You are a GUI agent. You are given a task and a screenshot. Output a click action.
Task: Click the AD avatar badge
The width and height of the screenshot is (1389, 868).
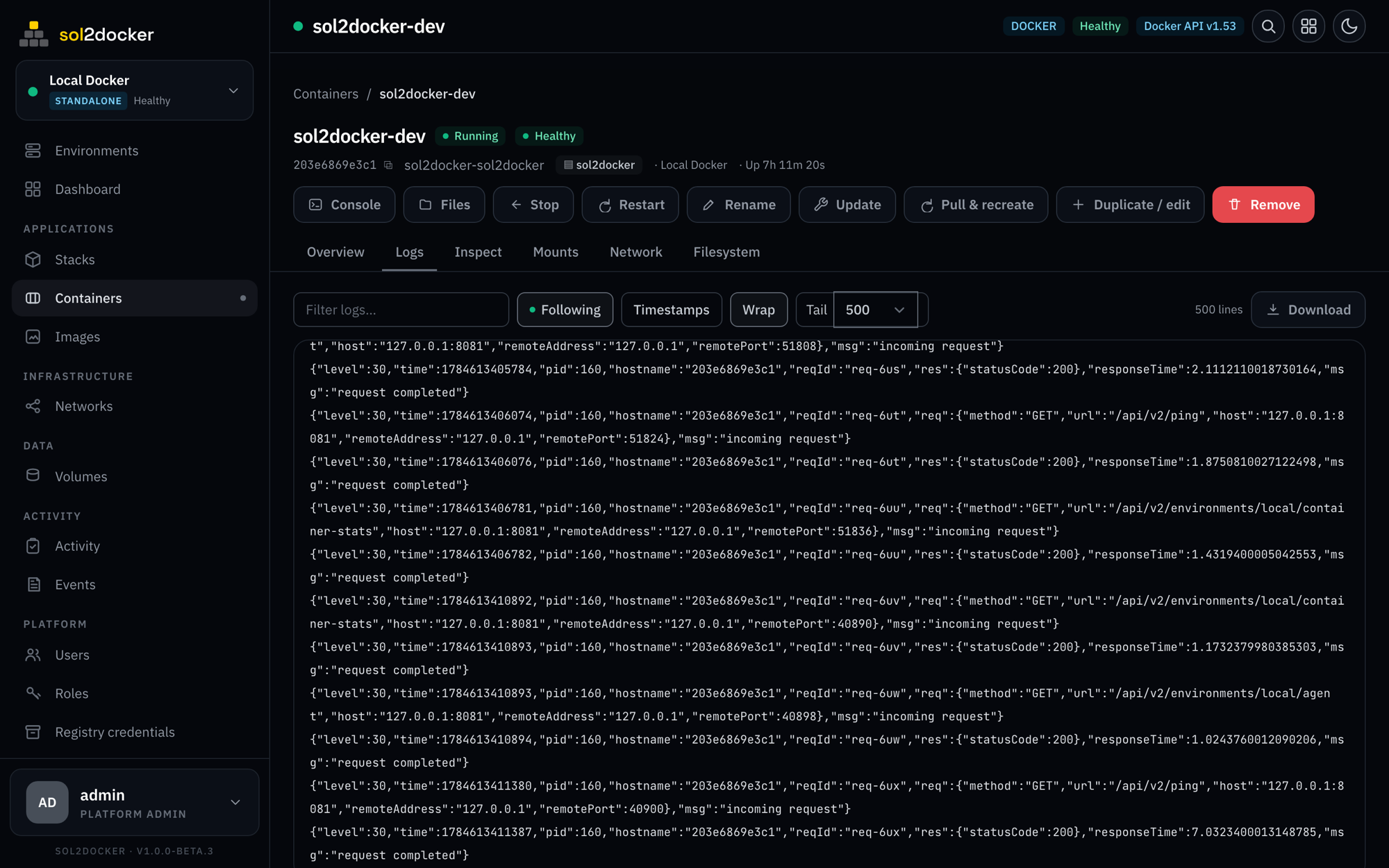pos(47,802)
